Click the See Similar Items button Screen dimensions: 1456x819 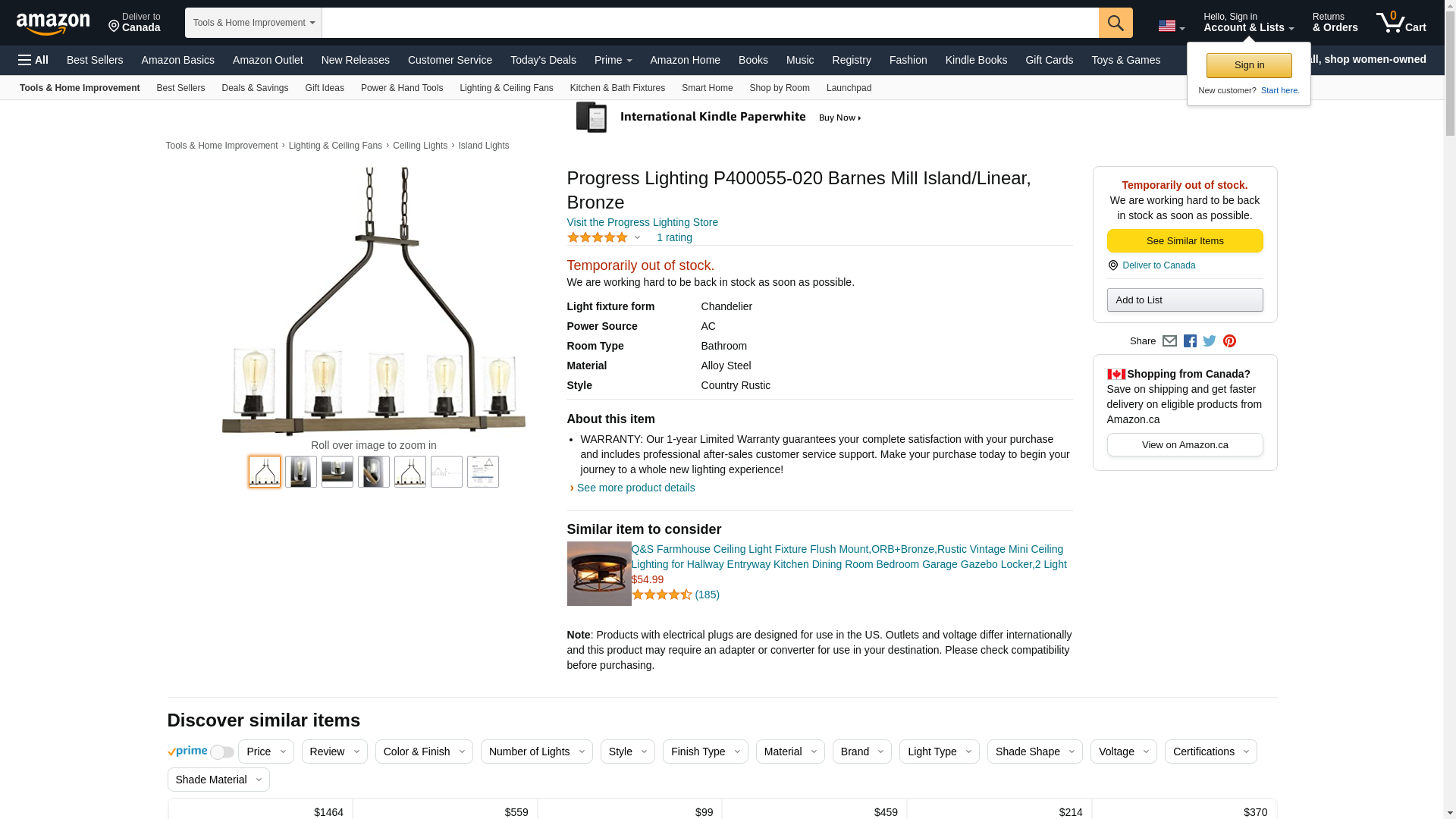pos(1185,241)
